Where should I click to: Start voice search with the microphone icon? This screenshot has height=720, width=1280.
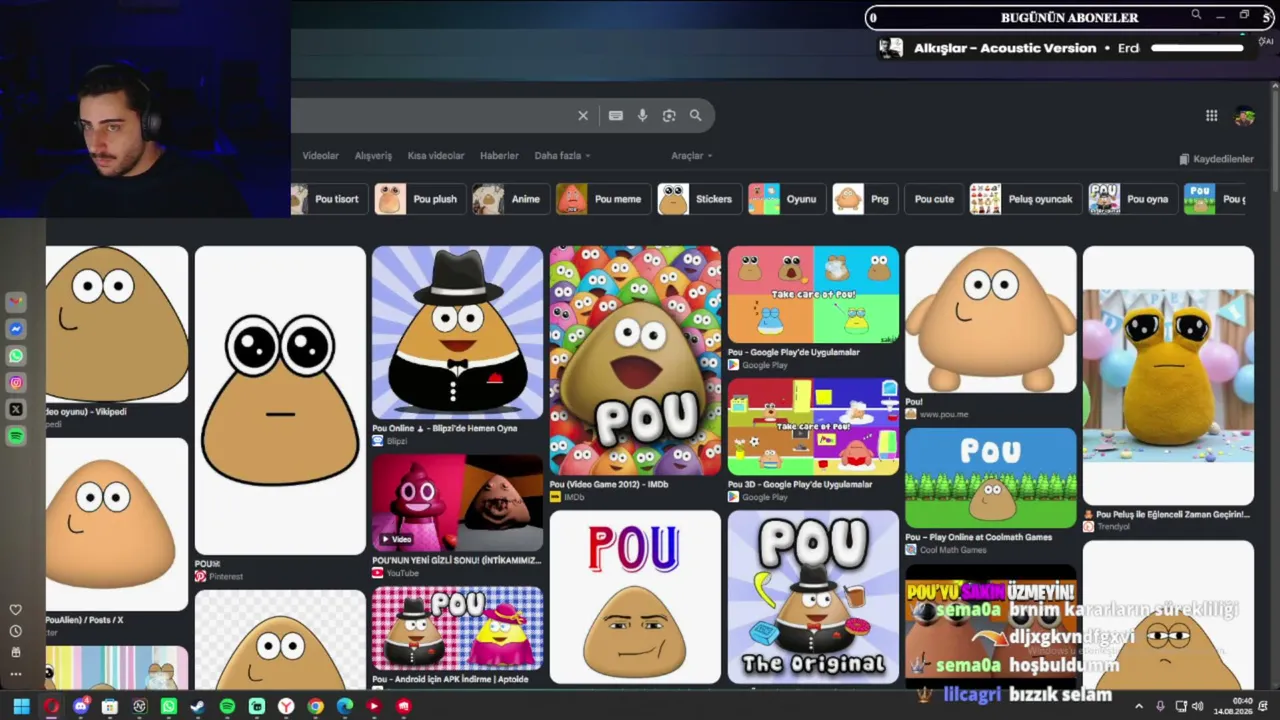tap(642, 116)
